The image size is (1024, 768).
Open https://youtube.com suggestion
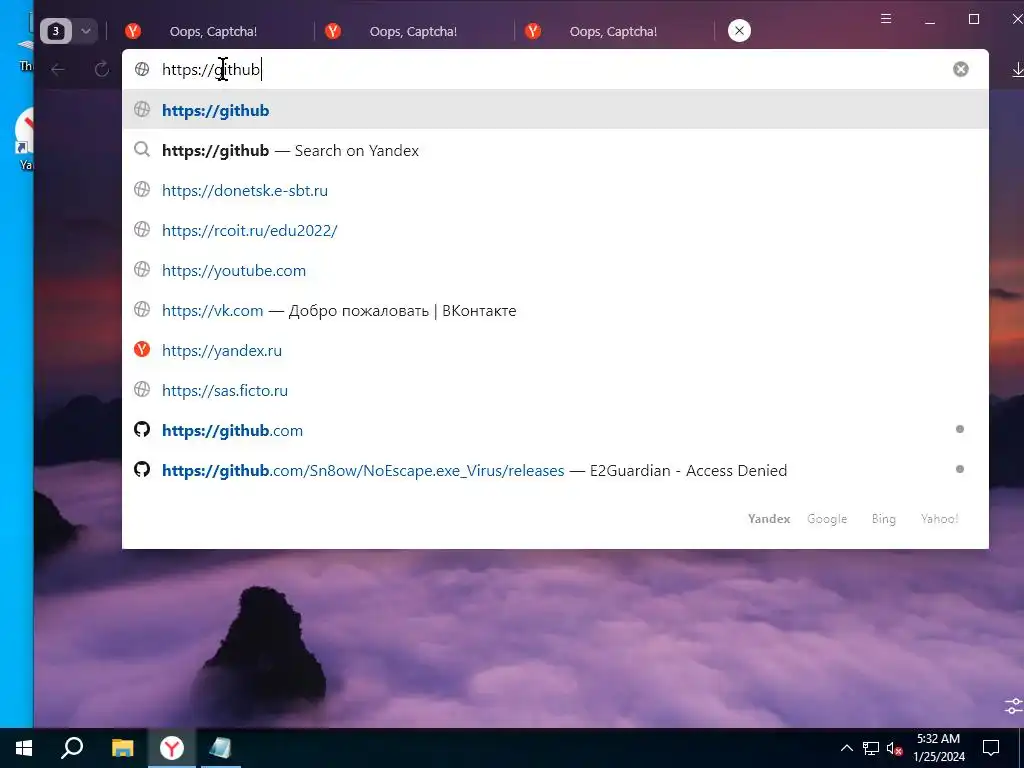point(555,270)
